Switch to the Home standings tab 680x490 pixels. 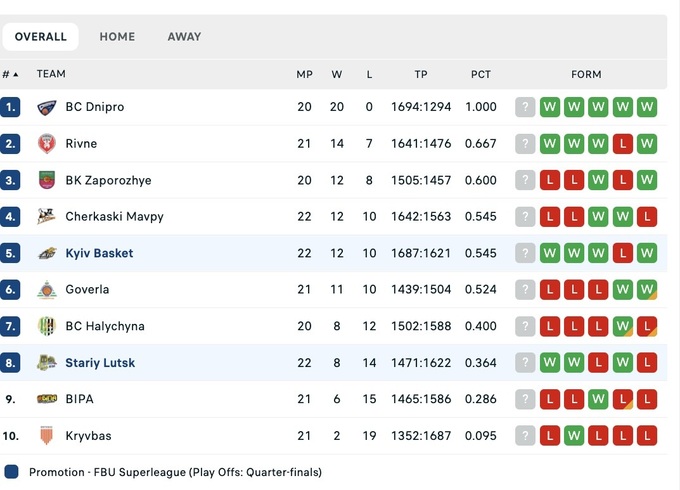117,37
